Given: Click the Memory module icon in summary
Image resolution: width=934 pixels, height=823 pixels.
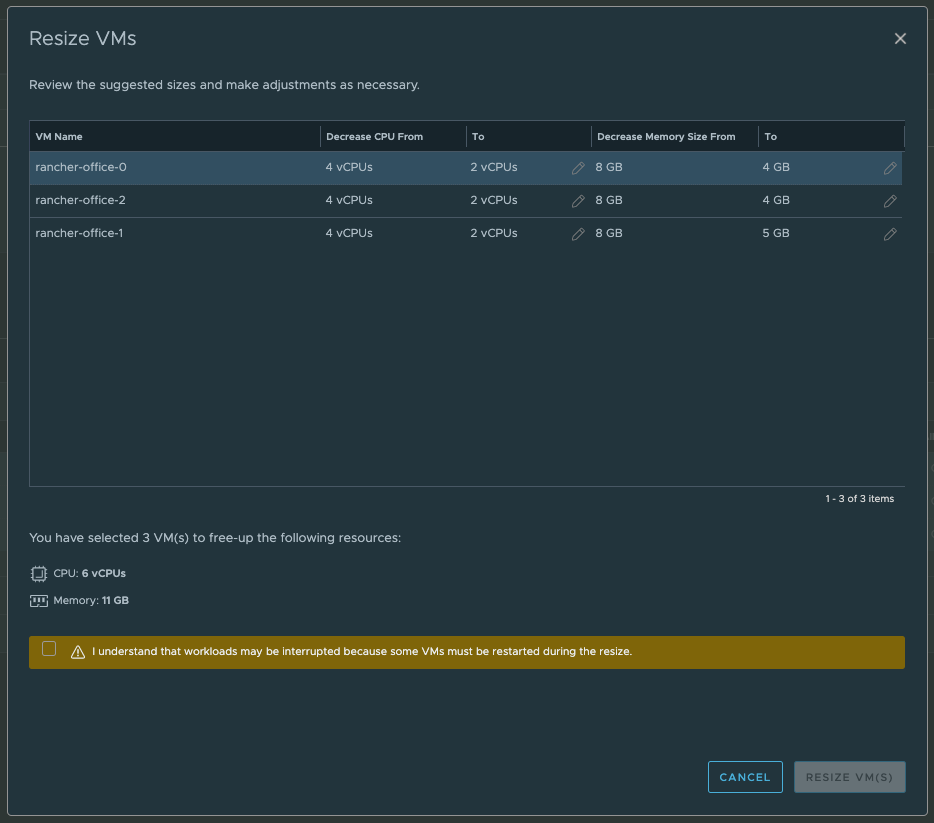Looking at the screenshot, I should pos(39,601).
